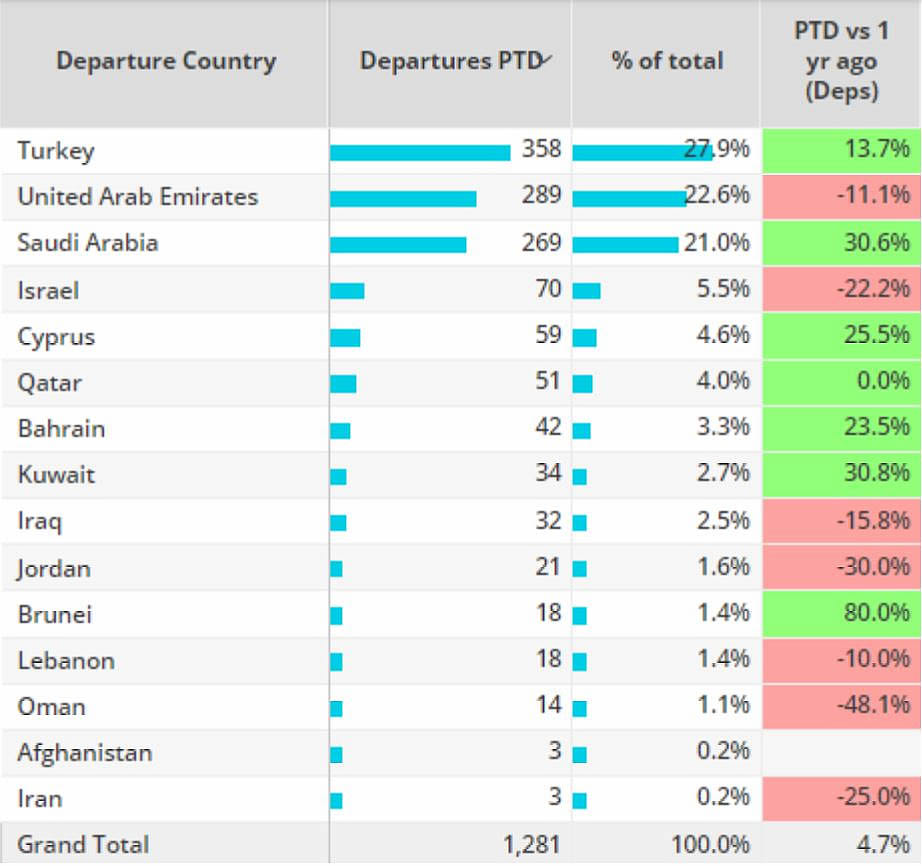Select the Israel row label
Screen dimensions: 922x866
point(48,291)
